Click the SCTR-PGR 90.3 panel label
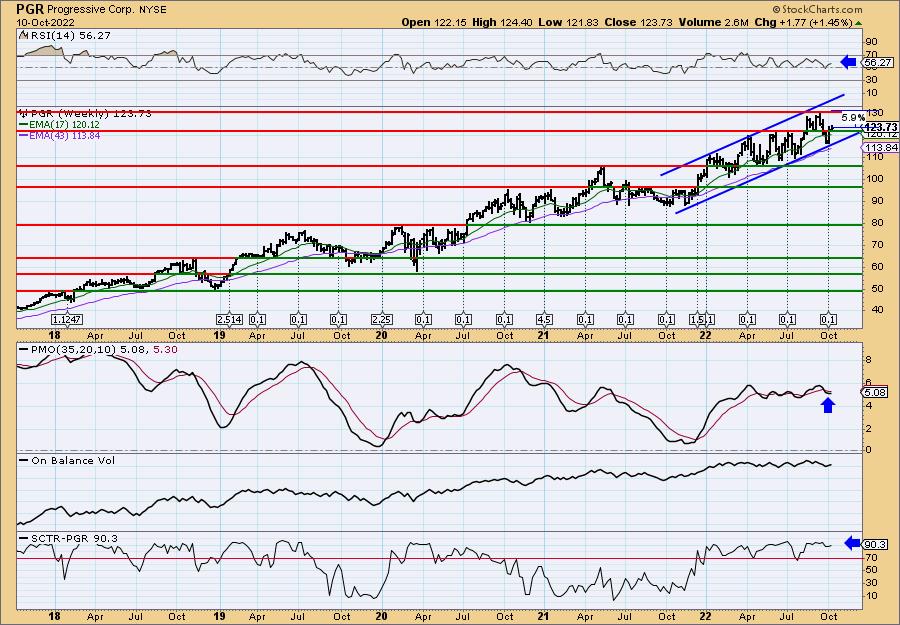Screen dimensions: 900x625 click(73, 538)
